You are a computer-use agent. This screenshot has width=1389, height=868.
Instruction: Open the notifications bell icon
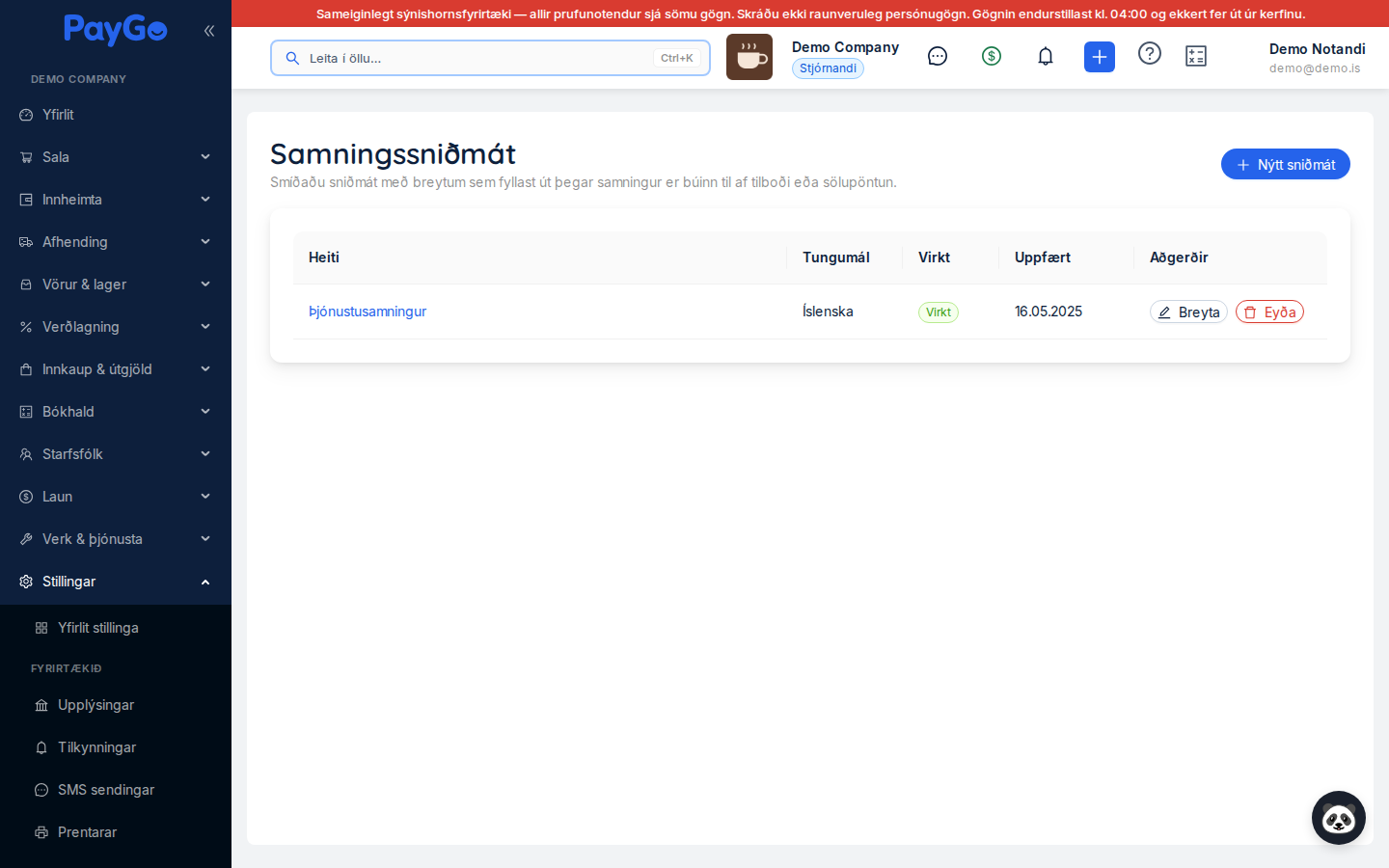(1046, 56)
